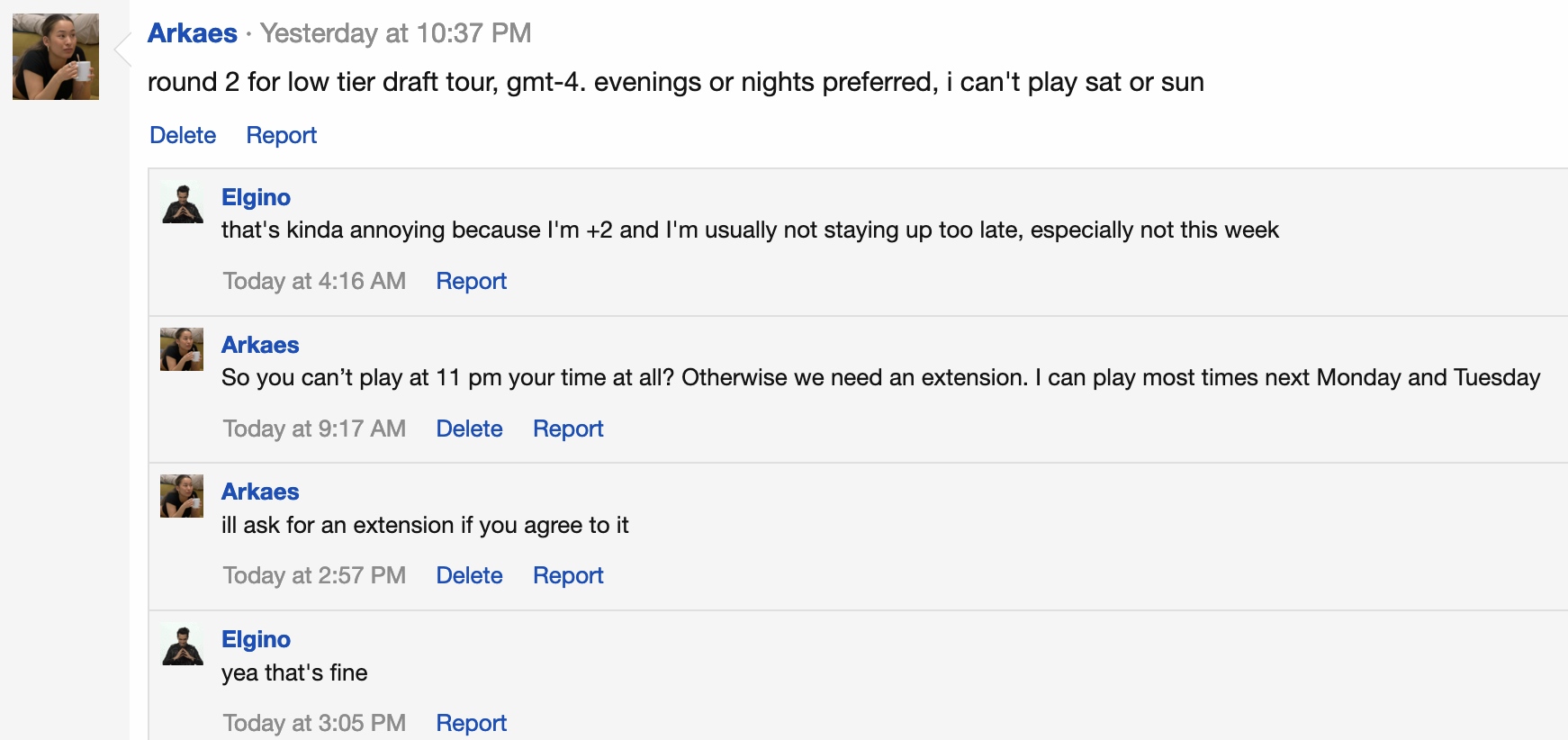Click the 'Yesterday at 10:37 PM' timestamp

click(396, 33)
